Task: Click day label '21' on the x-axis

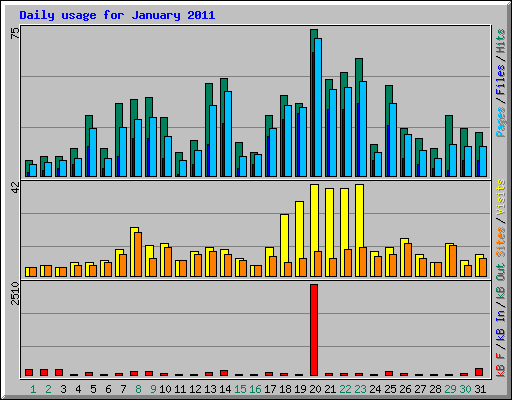Action: 330,389
